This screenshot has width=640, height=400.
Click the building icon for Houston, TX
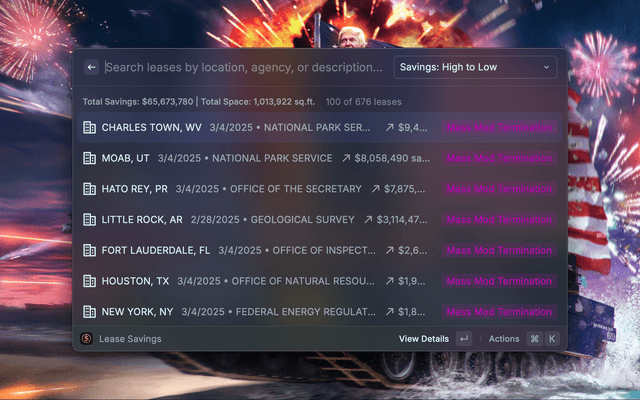pyautogui.click(x=89, y=281)
